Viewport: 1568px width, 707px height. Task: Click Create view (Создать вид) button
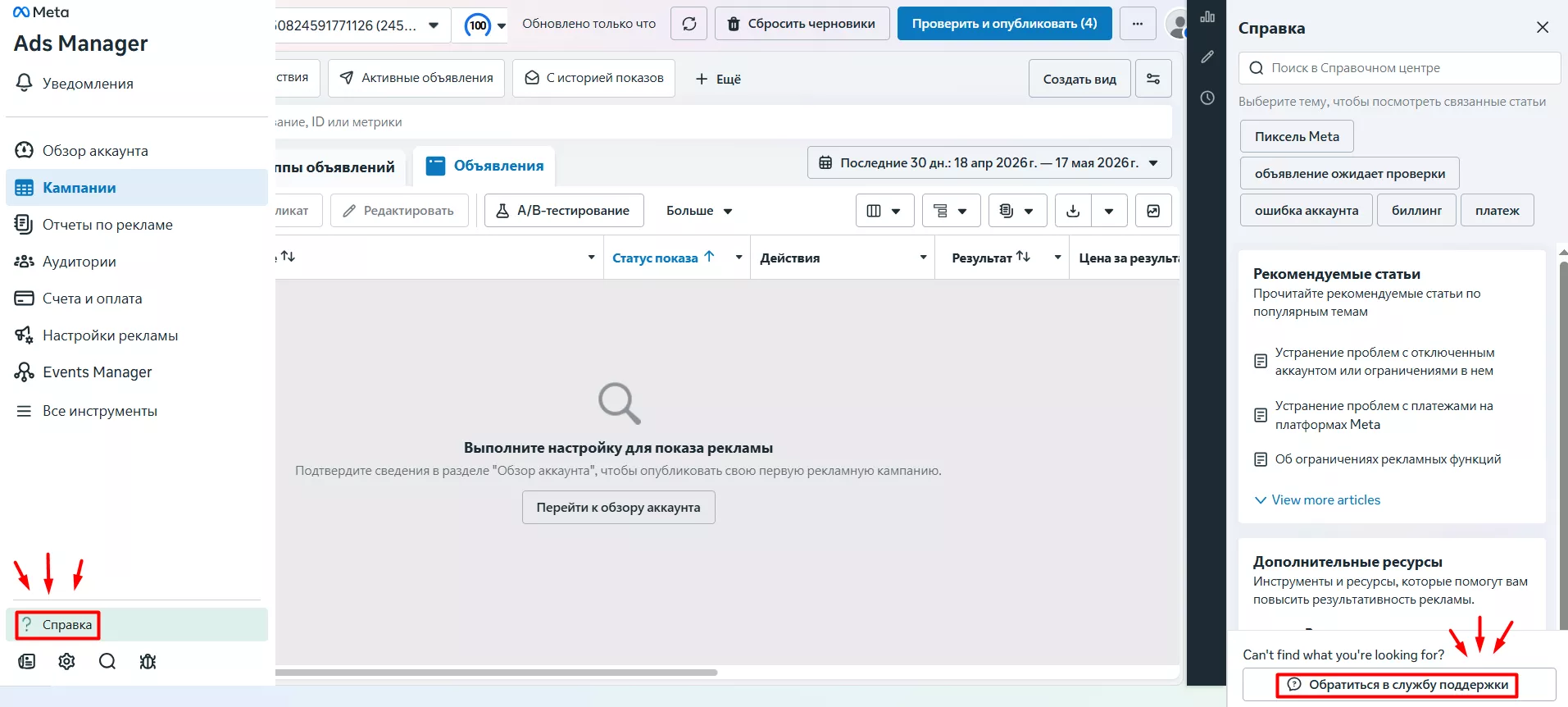pyautogui.click(x=1079, y=79)
